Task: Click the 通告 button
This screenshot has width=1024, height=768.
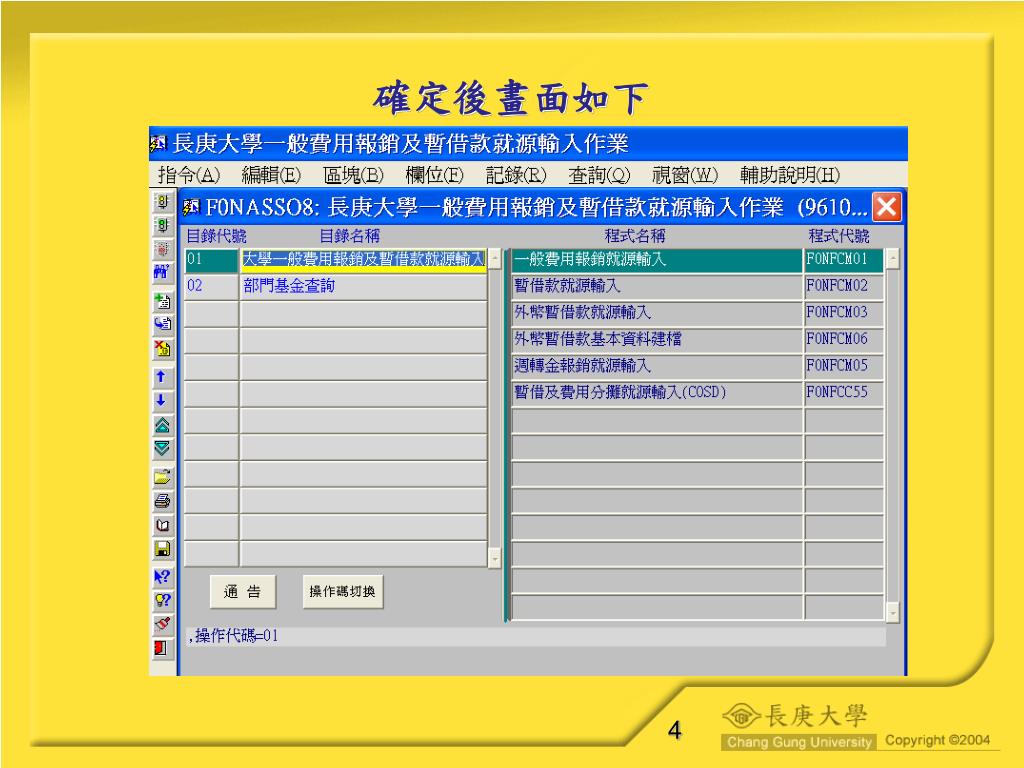Action: [x=243, y=592]
